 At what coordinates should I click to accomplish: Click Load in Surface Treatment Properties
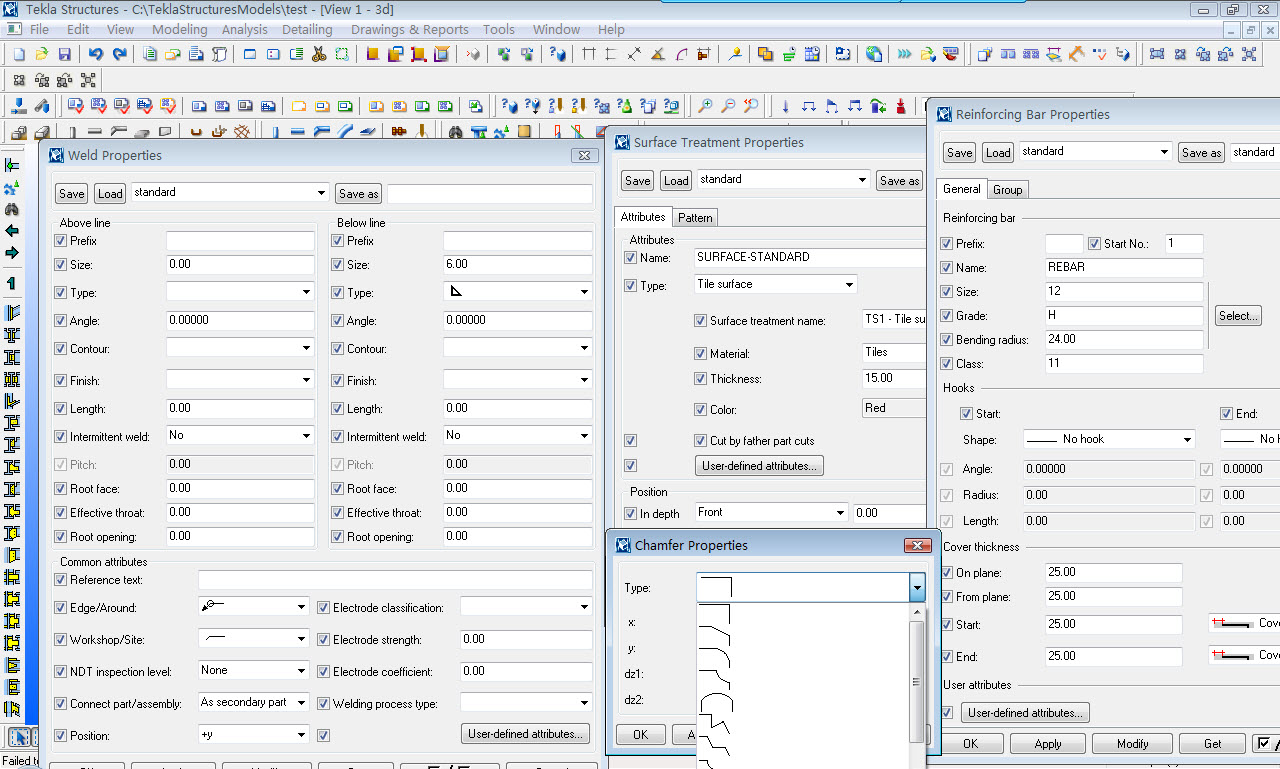point(676,181)
